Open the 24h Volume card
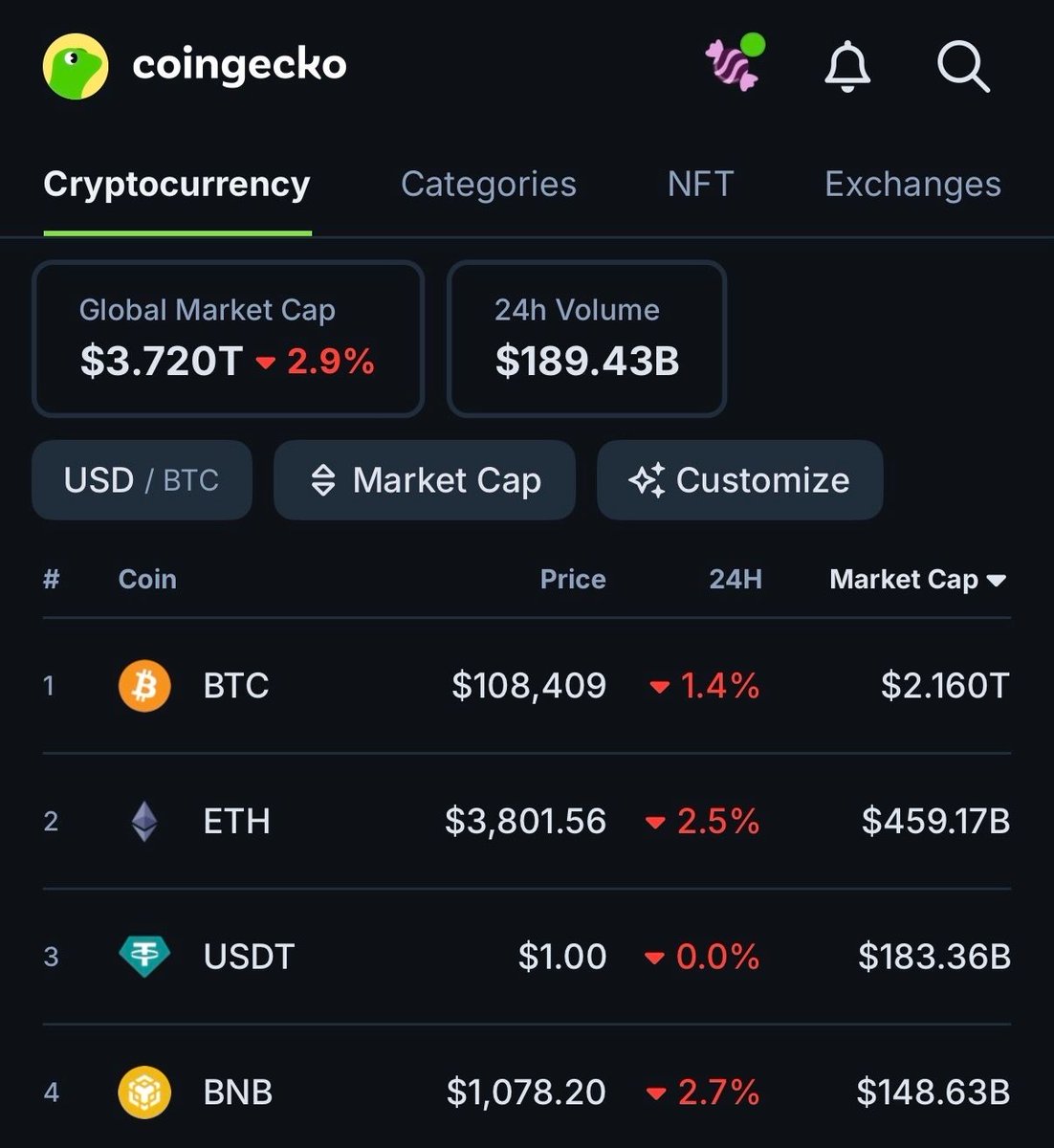1054x1148 pixels. click(x=586, y=339)
